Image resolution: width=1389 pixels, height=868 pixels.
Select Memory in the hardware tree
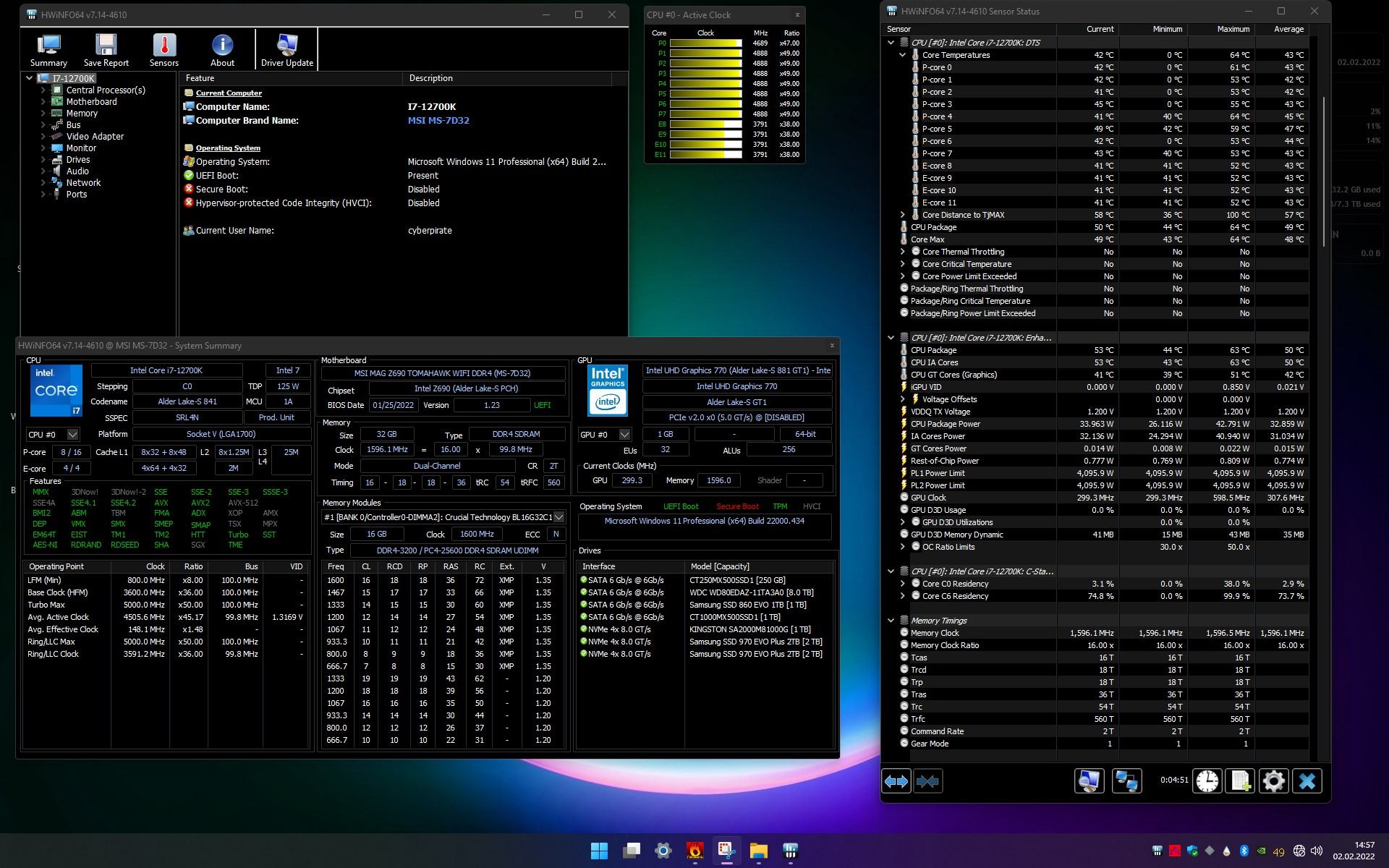point(82,114)
